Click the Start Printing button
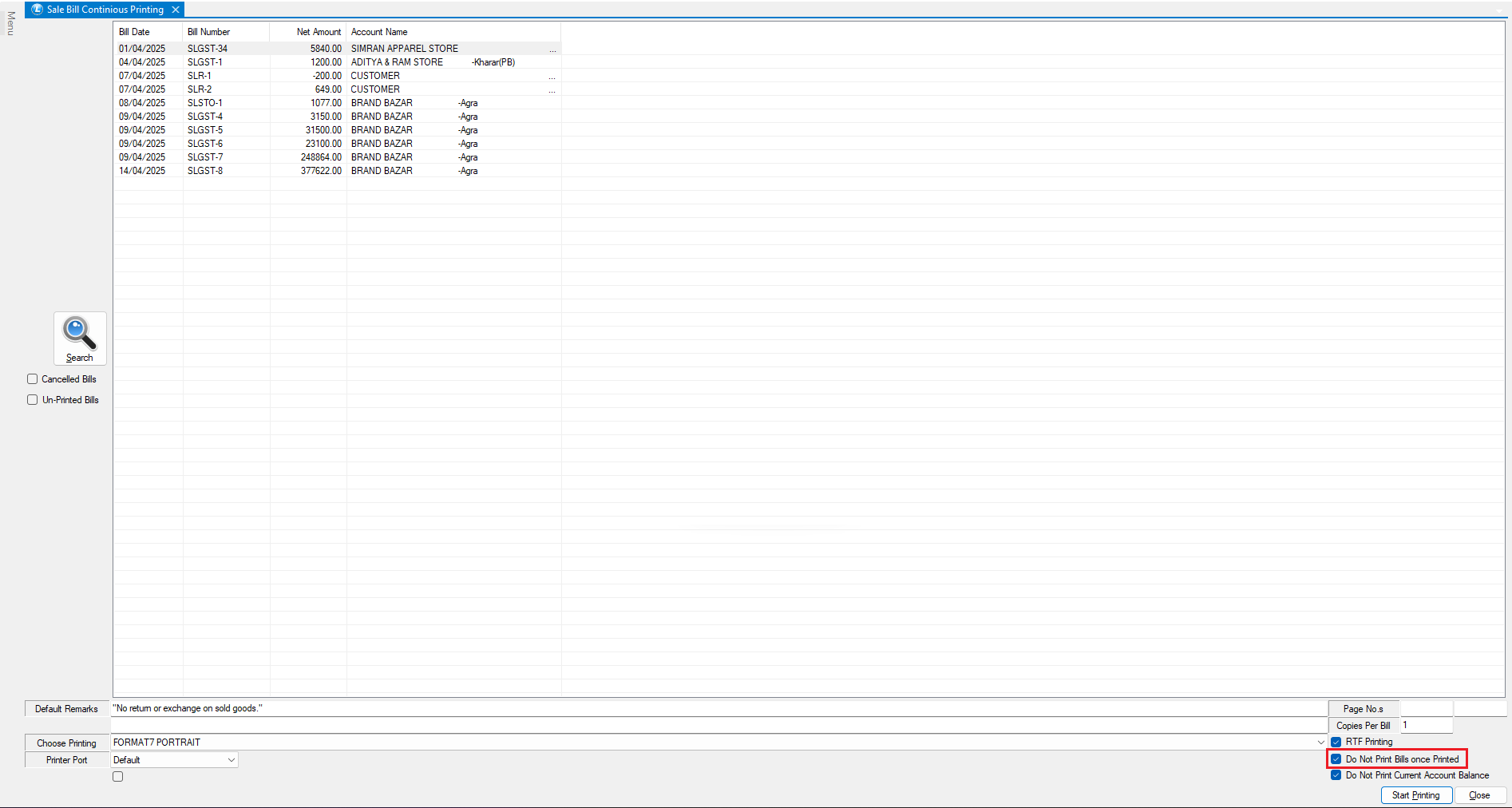 click(x=1415, y=795)
